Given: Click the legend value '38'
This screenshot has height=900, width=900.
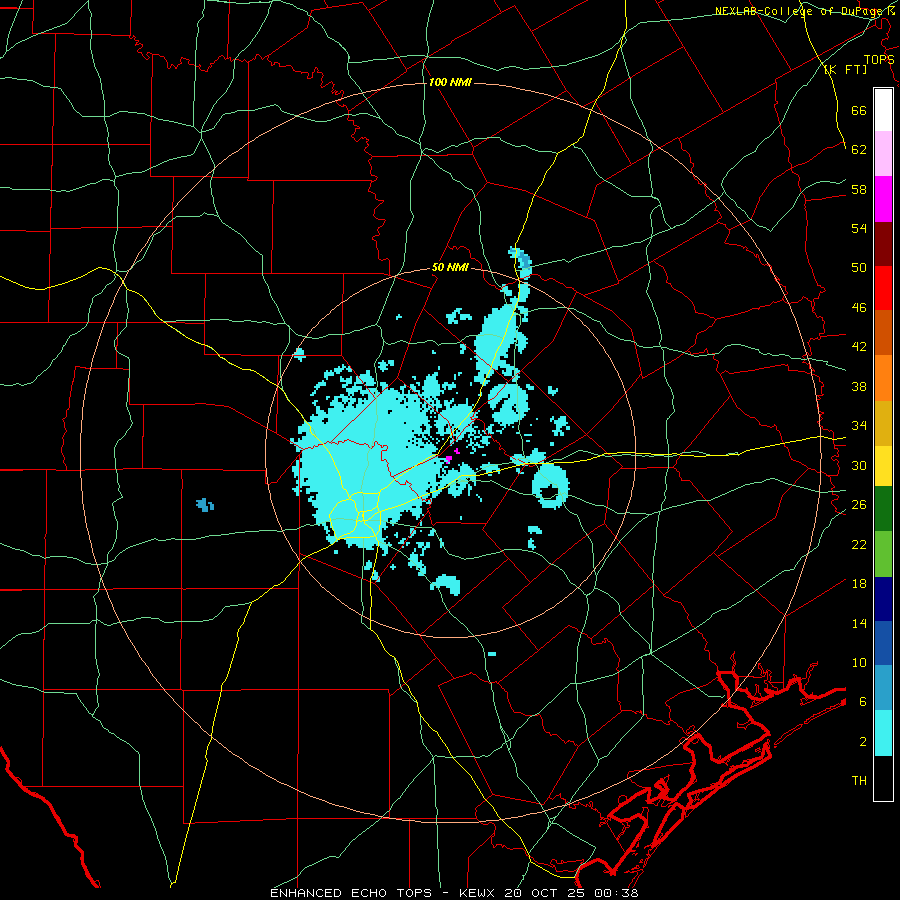Looking at the screenshot, I should pyautogui.click(x=859, y=386).
